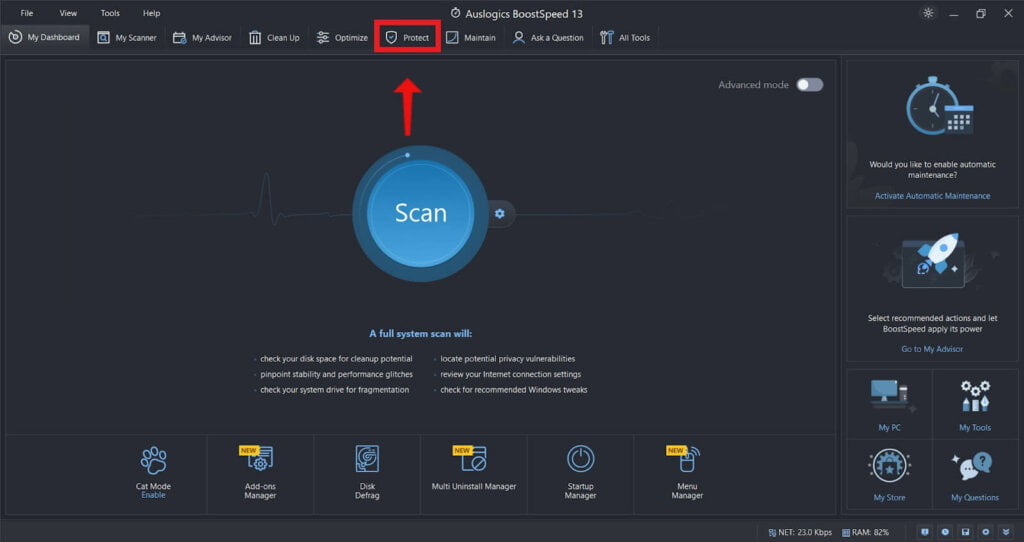Click the Go to My Advisor link

click(x=933, y=349)
